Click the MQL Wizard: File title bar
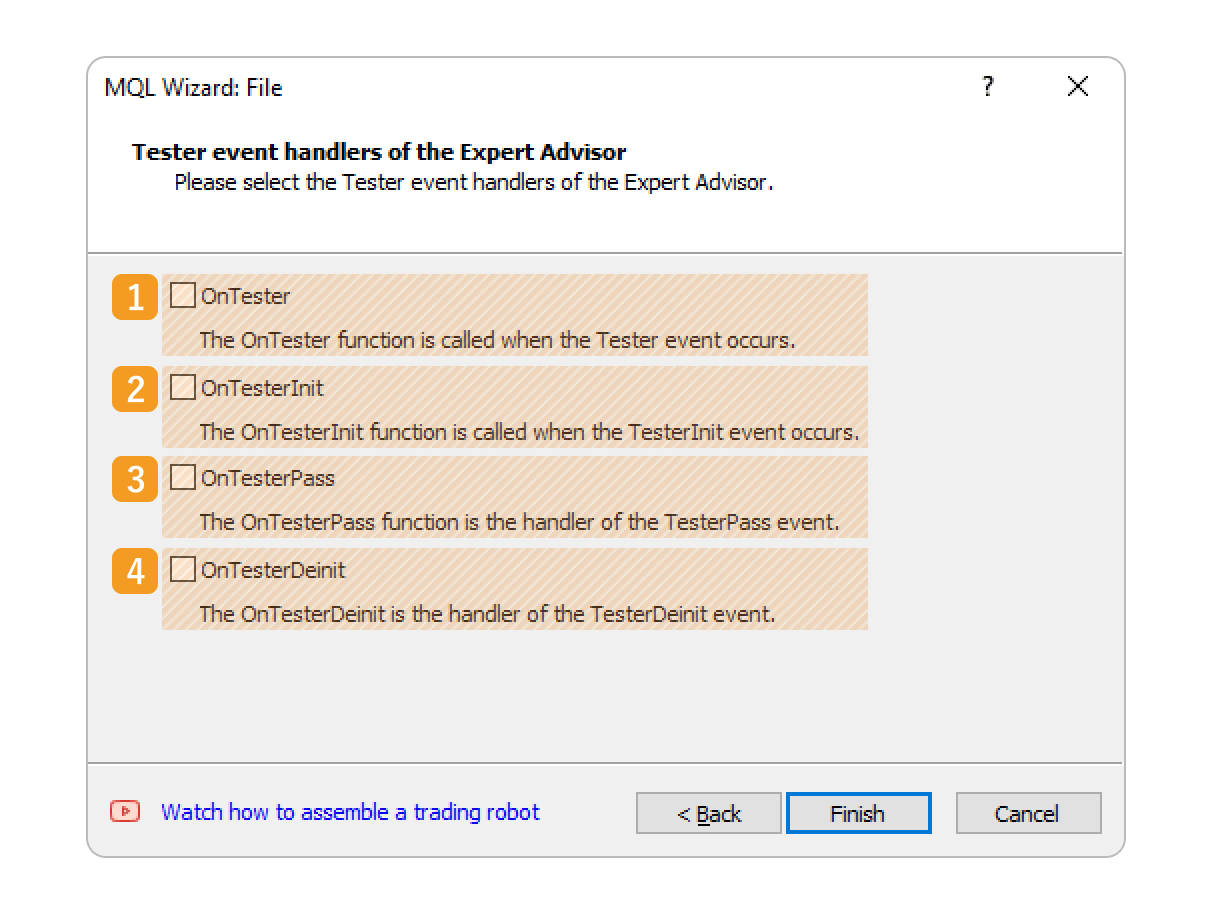The height and width of the screenshot is (914, 1212). [x=194, y=88]
